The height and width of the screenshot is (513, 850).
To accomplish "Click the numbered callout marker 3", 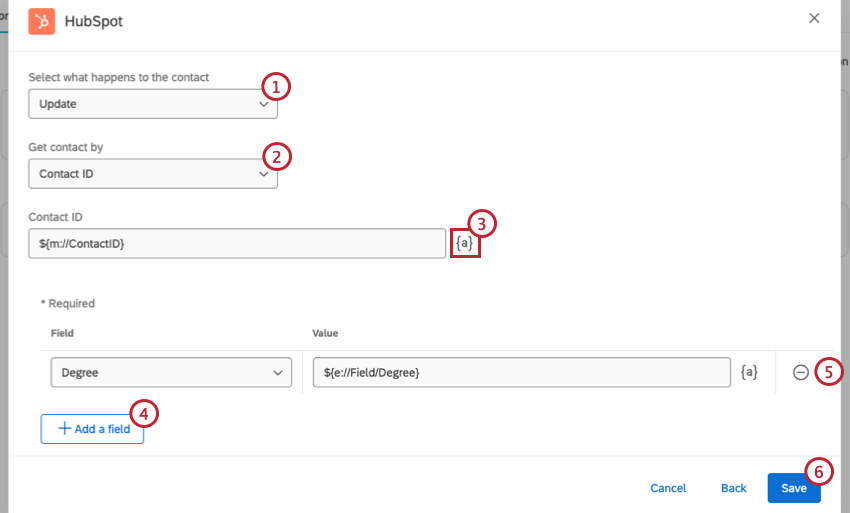I will pos(482,223).
